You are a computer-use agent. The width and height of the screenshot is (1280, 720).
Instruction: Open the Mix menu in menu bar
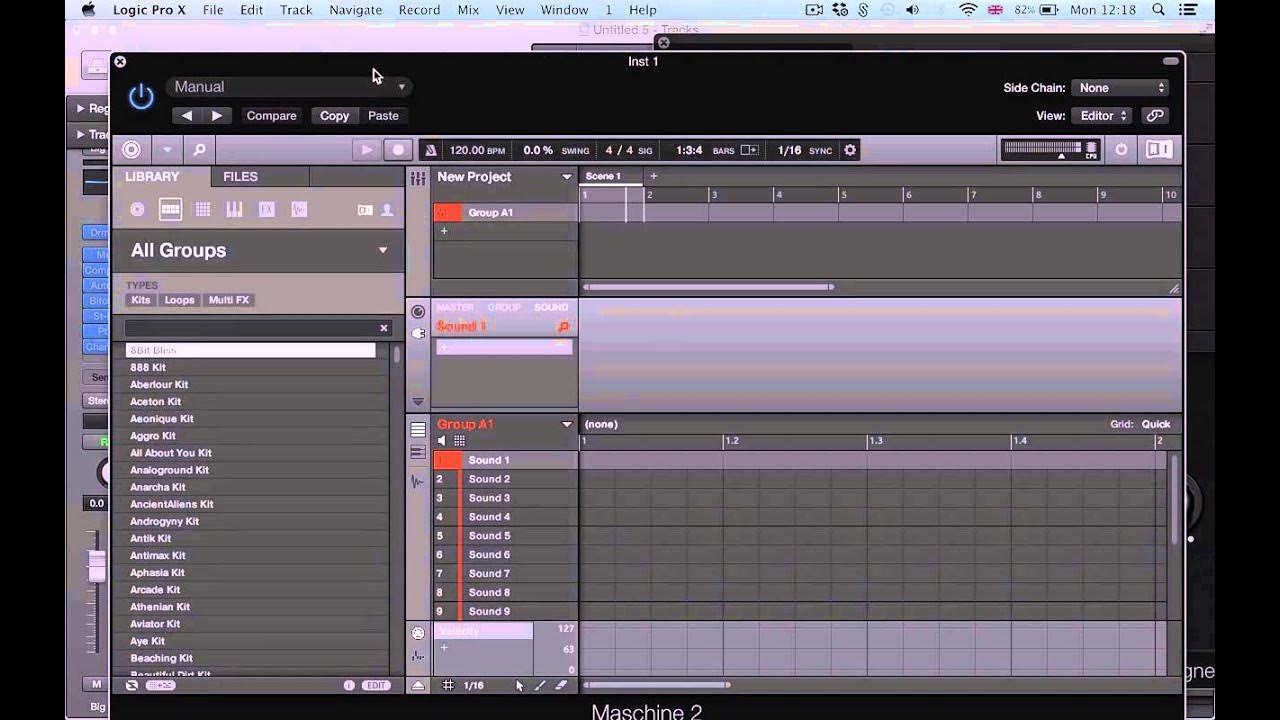pyautogui.click(x=468, y=10)
